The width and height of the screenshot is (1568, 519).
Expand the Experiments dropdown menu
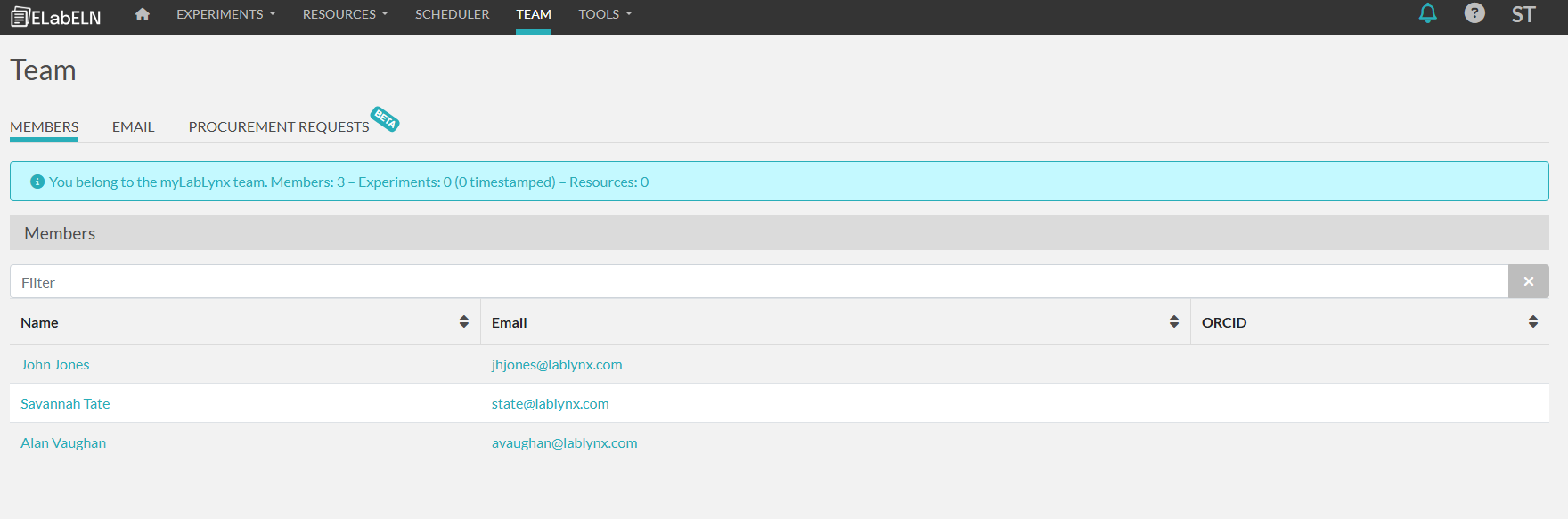click(225, 14)
